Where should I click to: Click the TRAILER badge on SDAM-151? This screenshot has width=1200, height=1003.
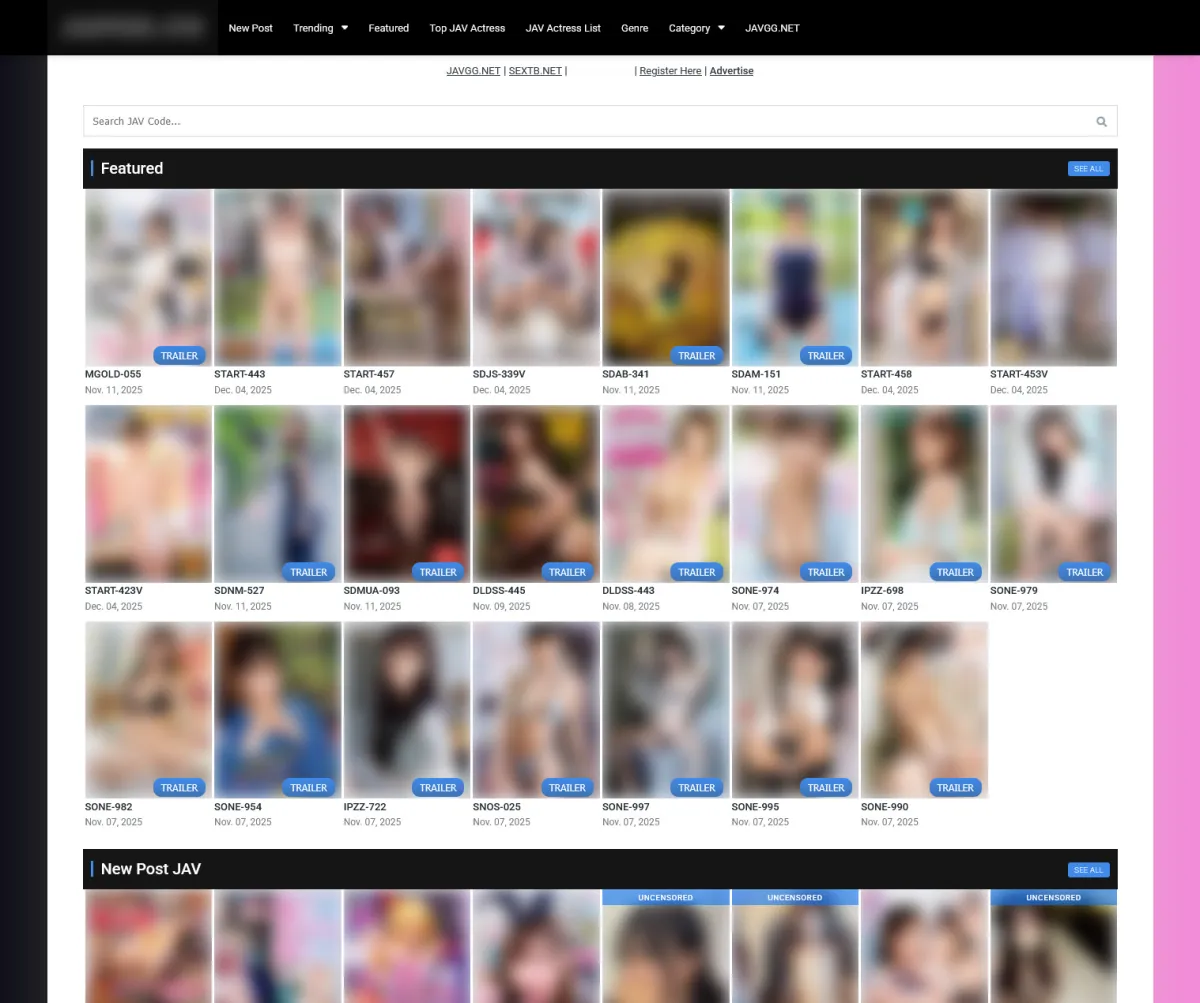pos(826,356)
